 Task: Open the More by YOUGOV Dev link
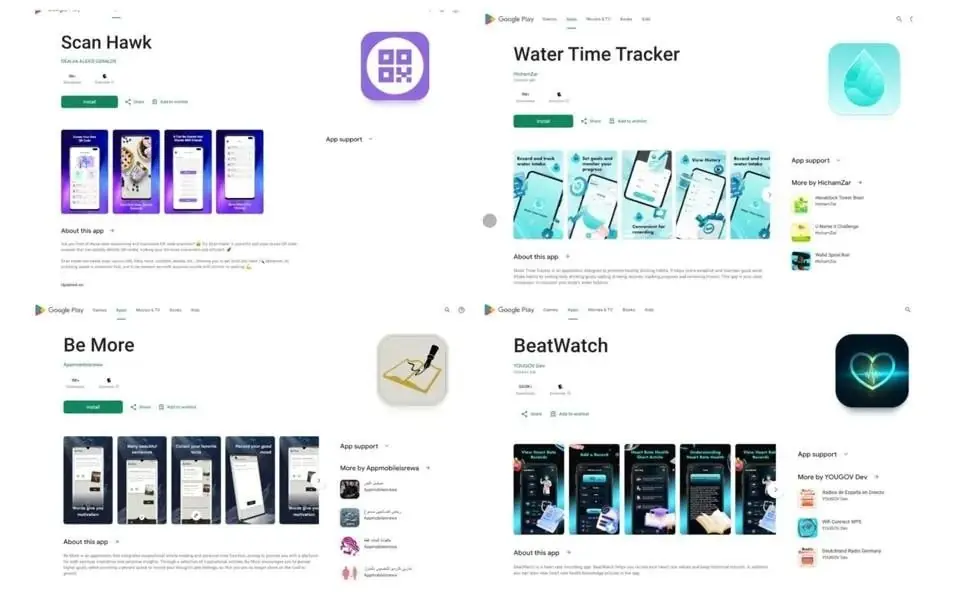click(838, 477)
